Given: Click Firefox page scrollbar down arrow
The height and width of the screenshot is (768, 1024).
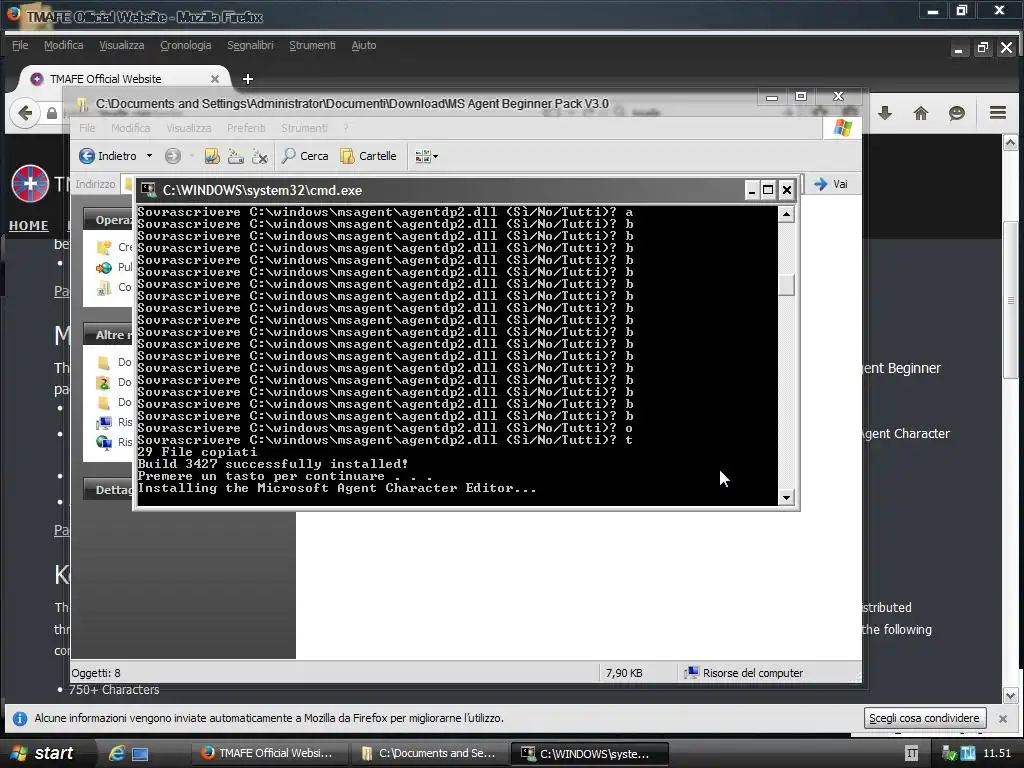Looking at the screenshot, I should pos(1010,696).
